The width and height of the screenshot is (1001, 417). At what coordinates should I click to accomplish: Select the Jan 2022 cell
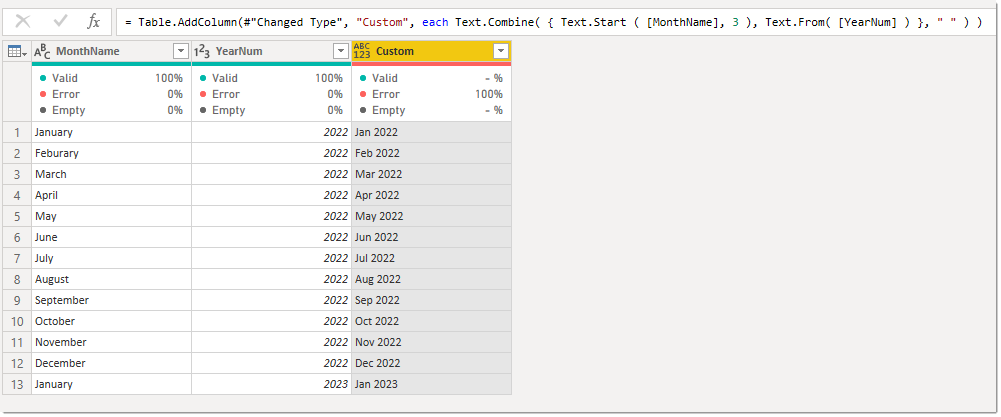click(432, 132)
